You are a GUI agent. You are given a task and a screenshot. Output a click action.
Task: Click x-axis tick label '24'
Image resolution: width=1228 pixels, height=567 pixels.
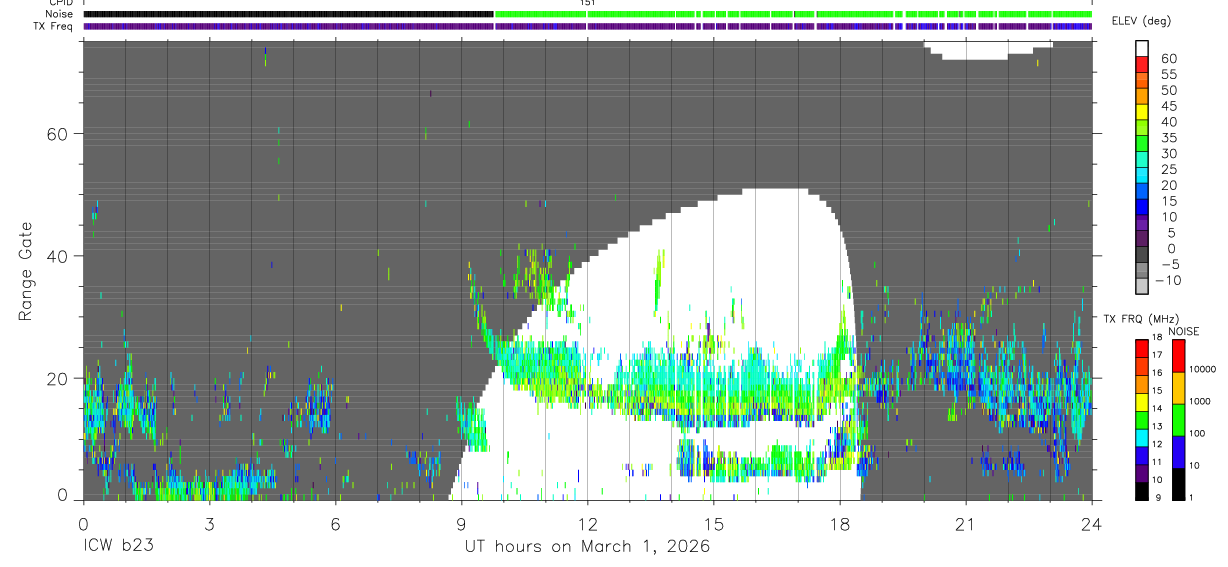(x=1092, y=523)
